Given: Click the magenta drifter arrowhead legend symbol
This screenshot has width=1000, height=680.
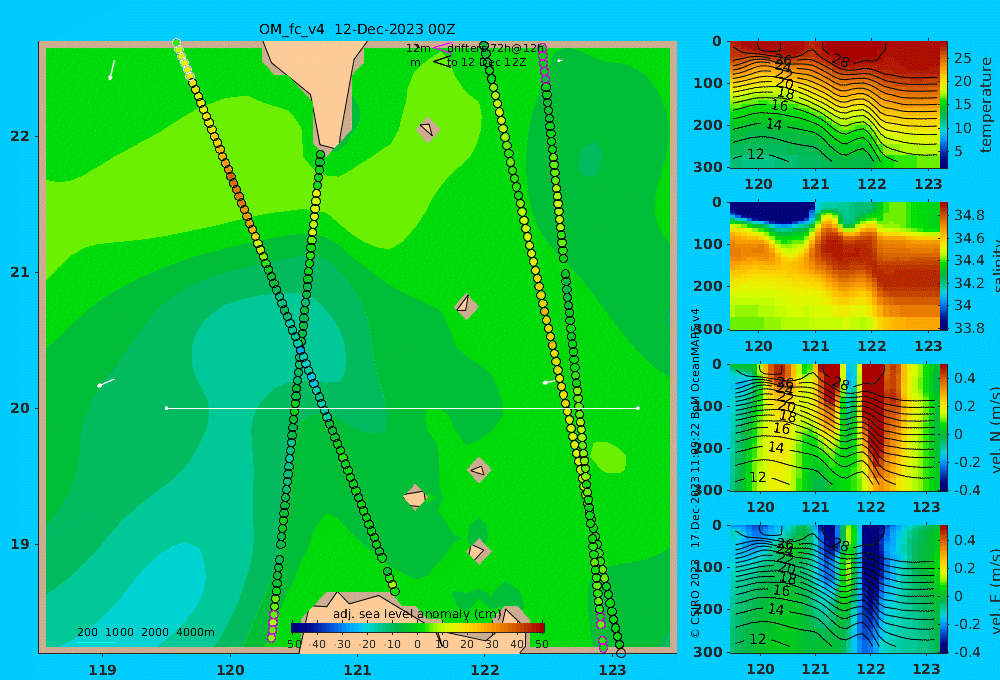Looking at the screenshot, I should [441, 48].
